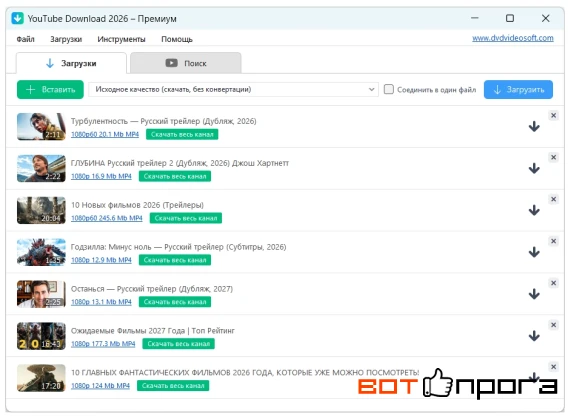This screenshot has height=419, width=570.
Task: Click the download arrow for ГЛУБИНА trailer
Action: 534,168
